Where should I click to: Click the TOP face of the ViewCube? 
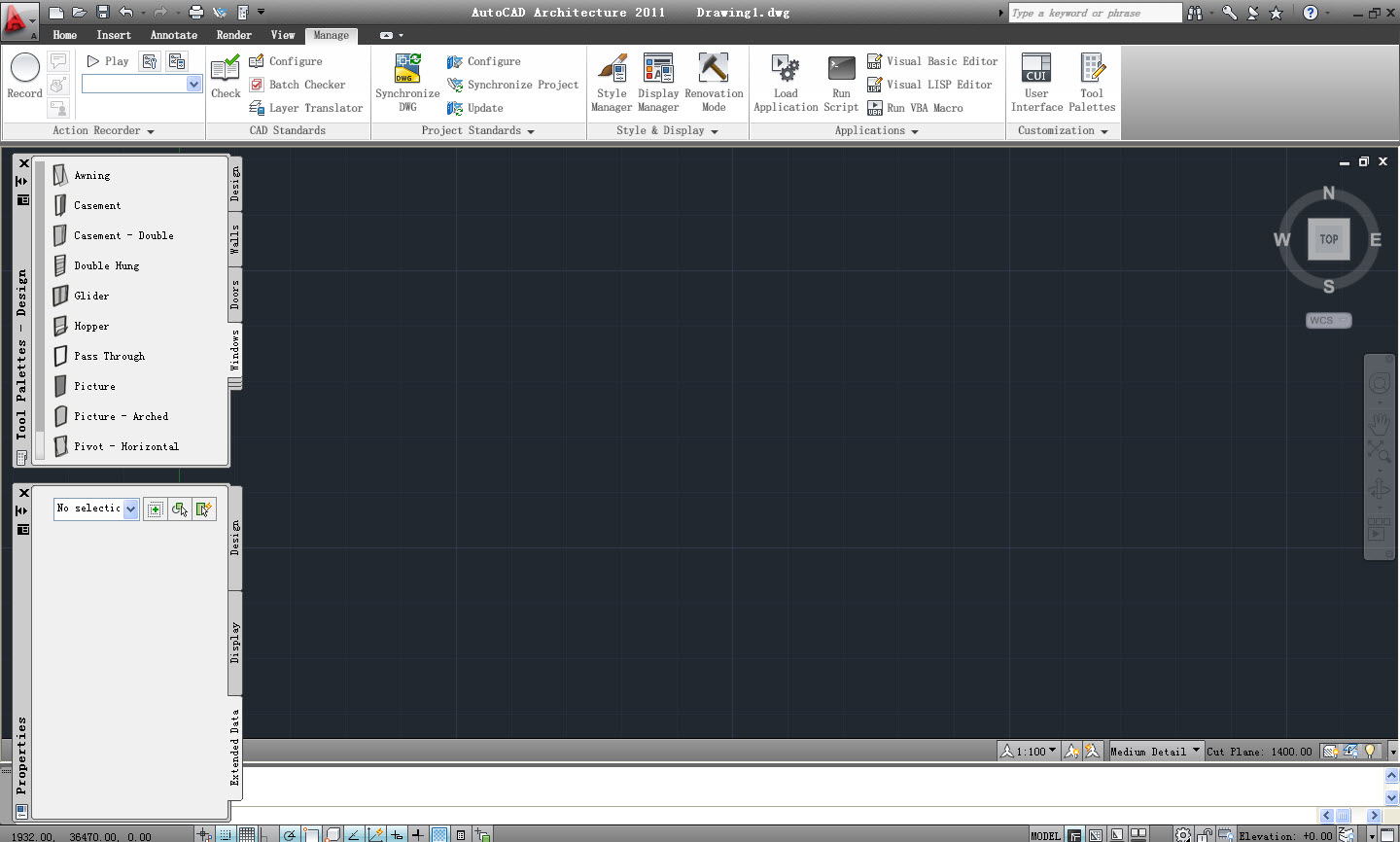coord(1328,239)
